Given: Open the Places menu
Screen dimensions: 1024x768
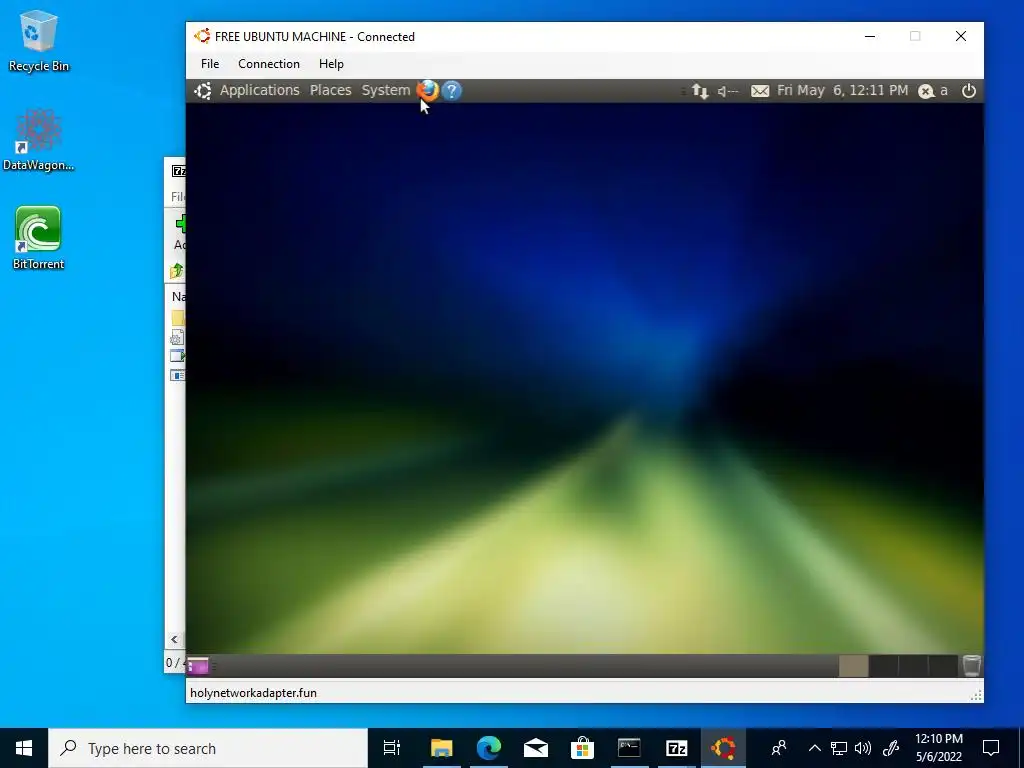Looking at the screenshot, I should pyautogui.click(x=330, y=90).
